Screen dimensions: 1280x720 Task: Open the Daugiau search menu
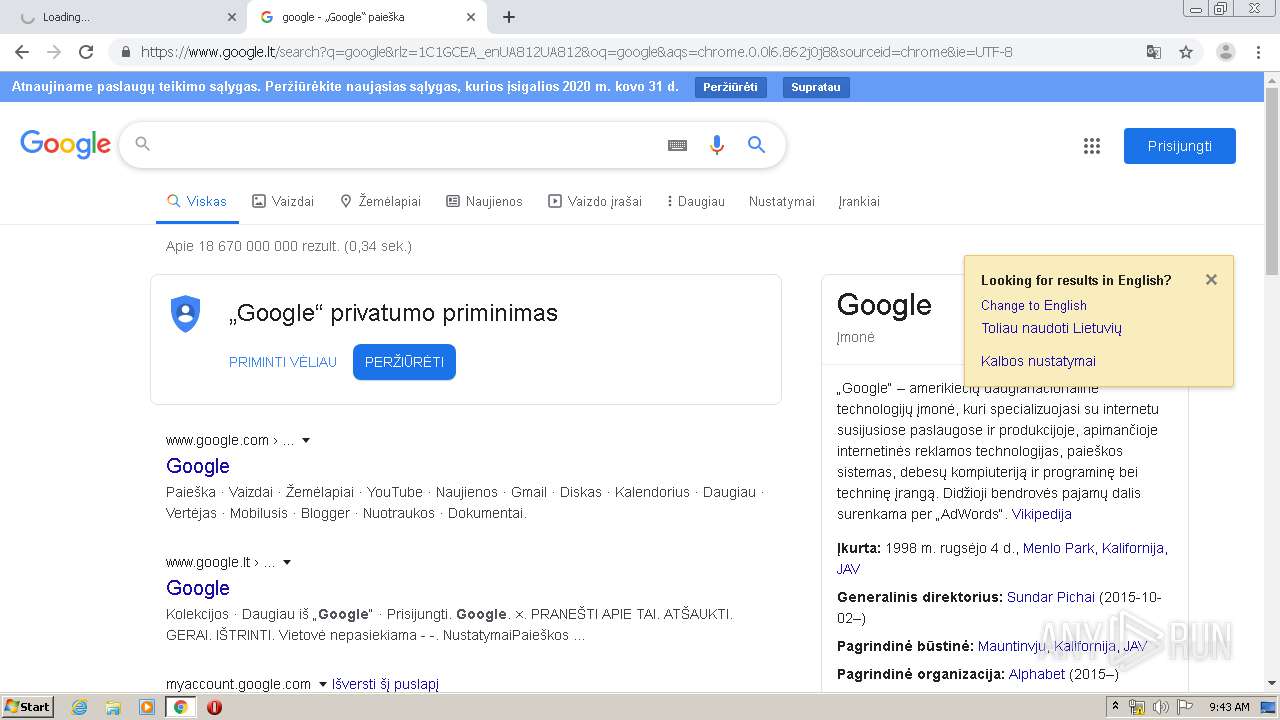696,201
